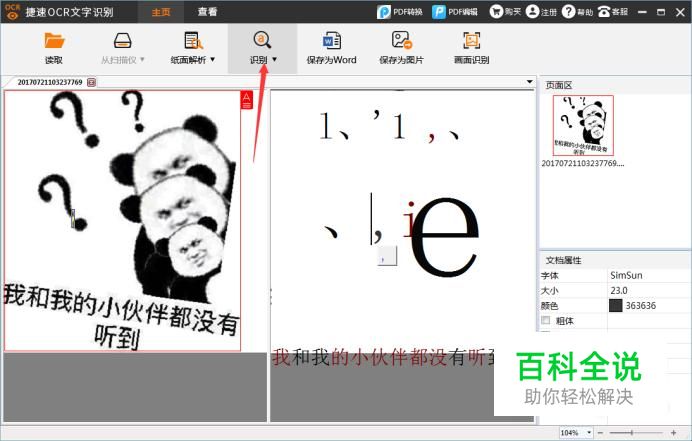Click the 363636 color swatch

tap(615, 305)
